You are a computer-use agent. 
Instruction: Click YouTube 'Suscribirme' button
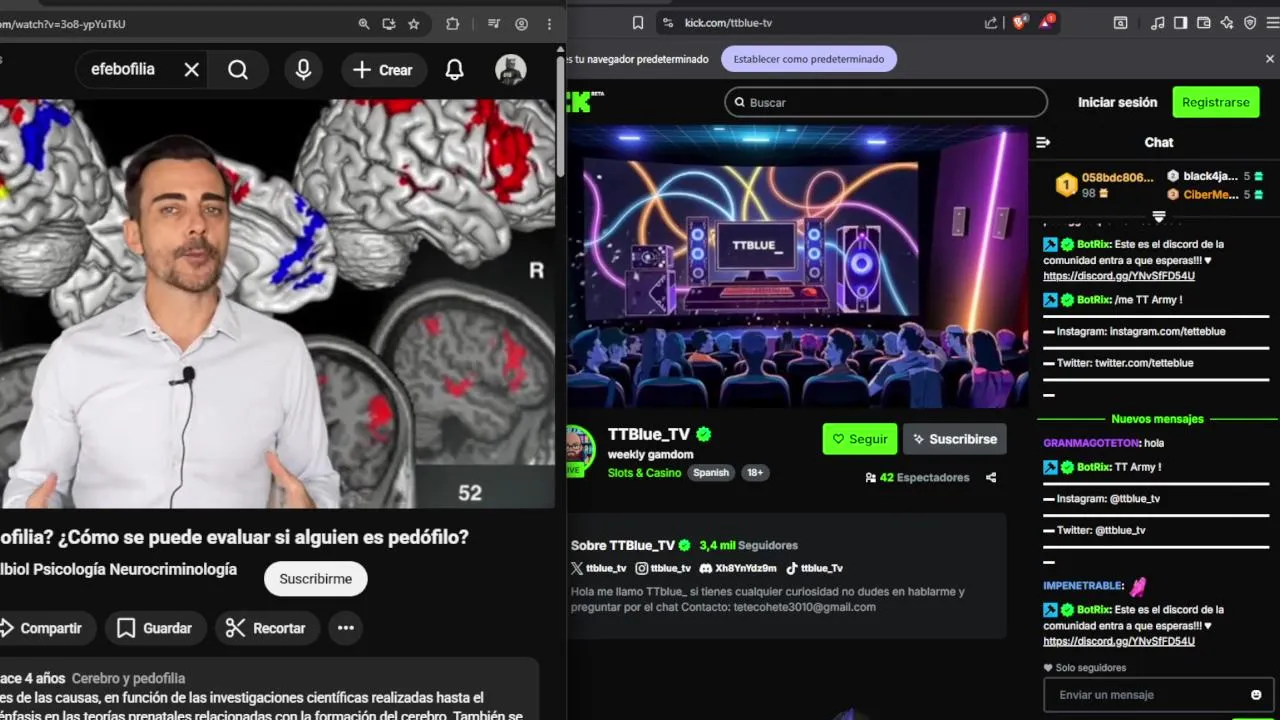point(315,579)
